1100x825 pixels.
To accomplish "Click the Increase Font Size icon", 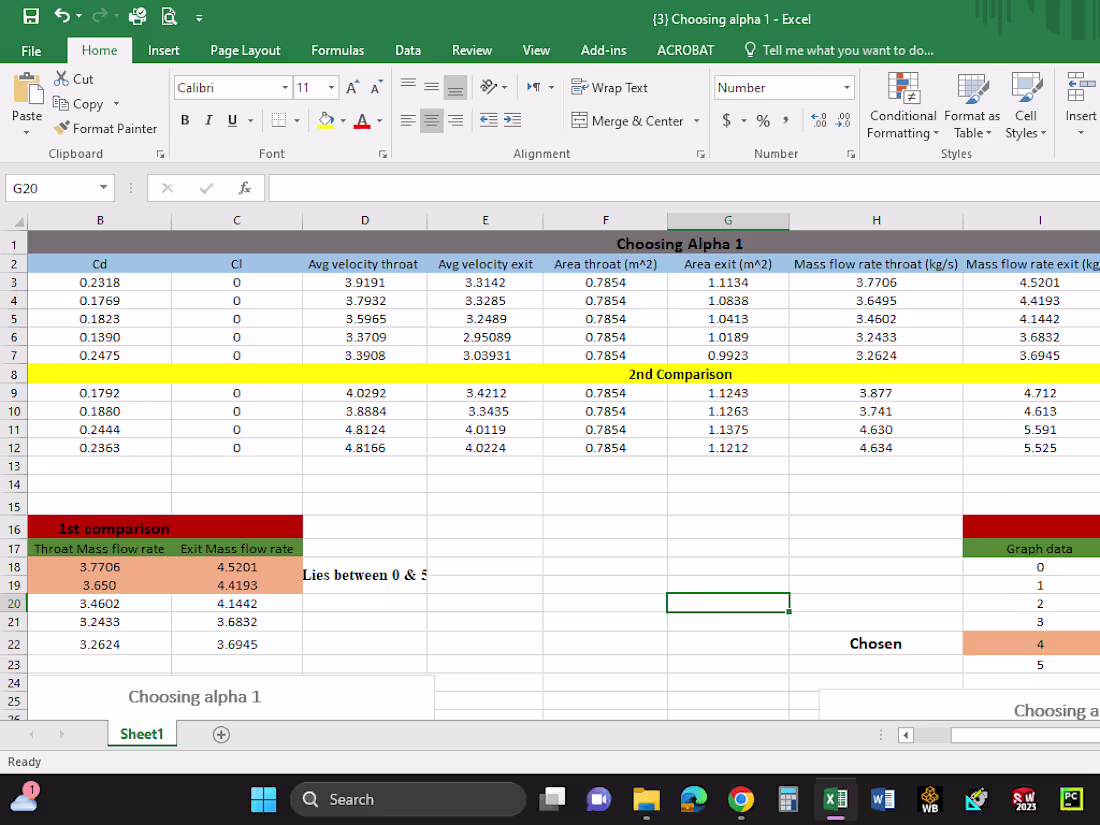I will pyautogui.click(x=352, y=88).
